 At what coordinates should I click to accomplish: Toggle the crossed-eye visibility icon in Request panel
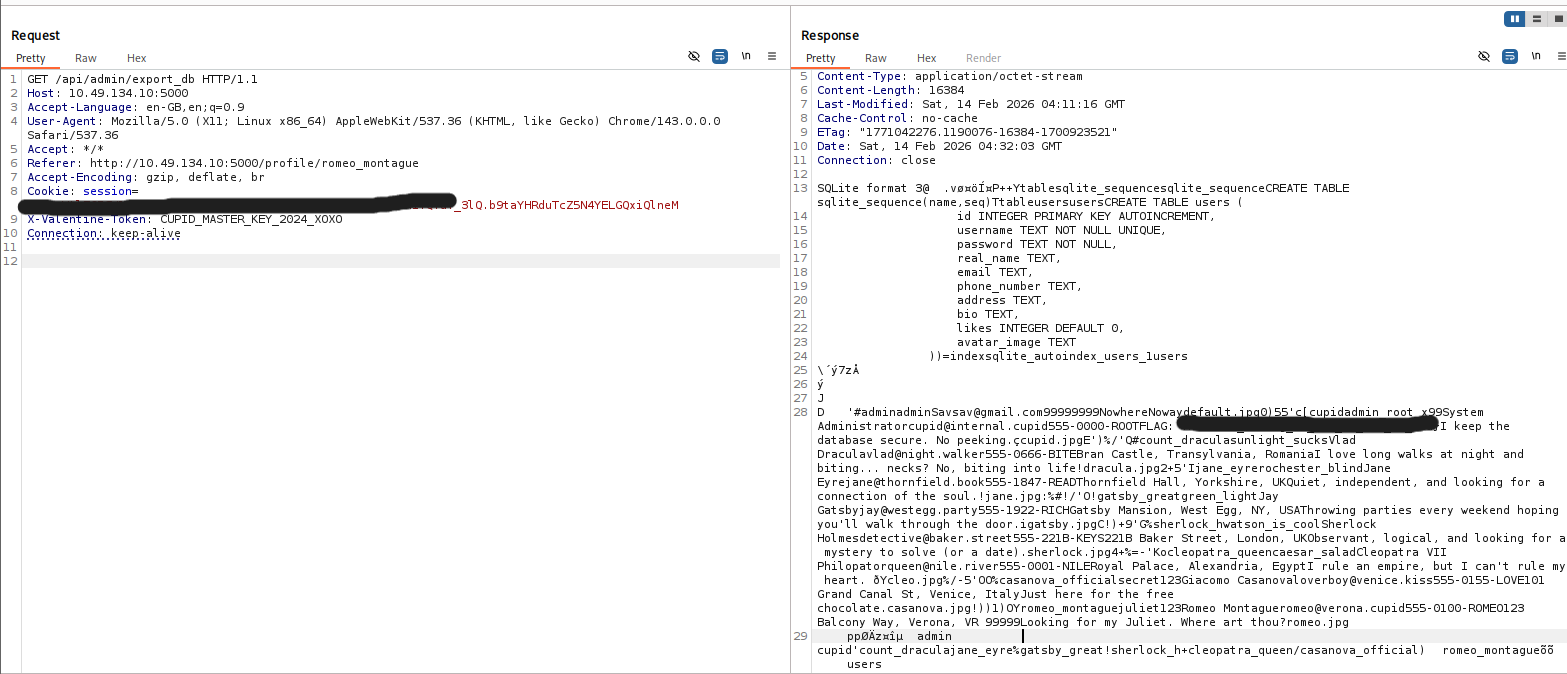coord(694,57)
